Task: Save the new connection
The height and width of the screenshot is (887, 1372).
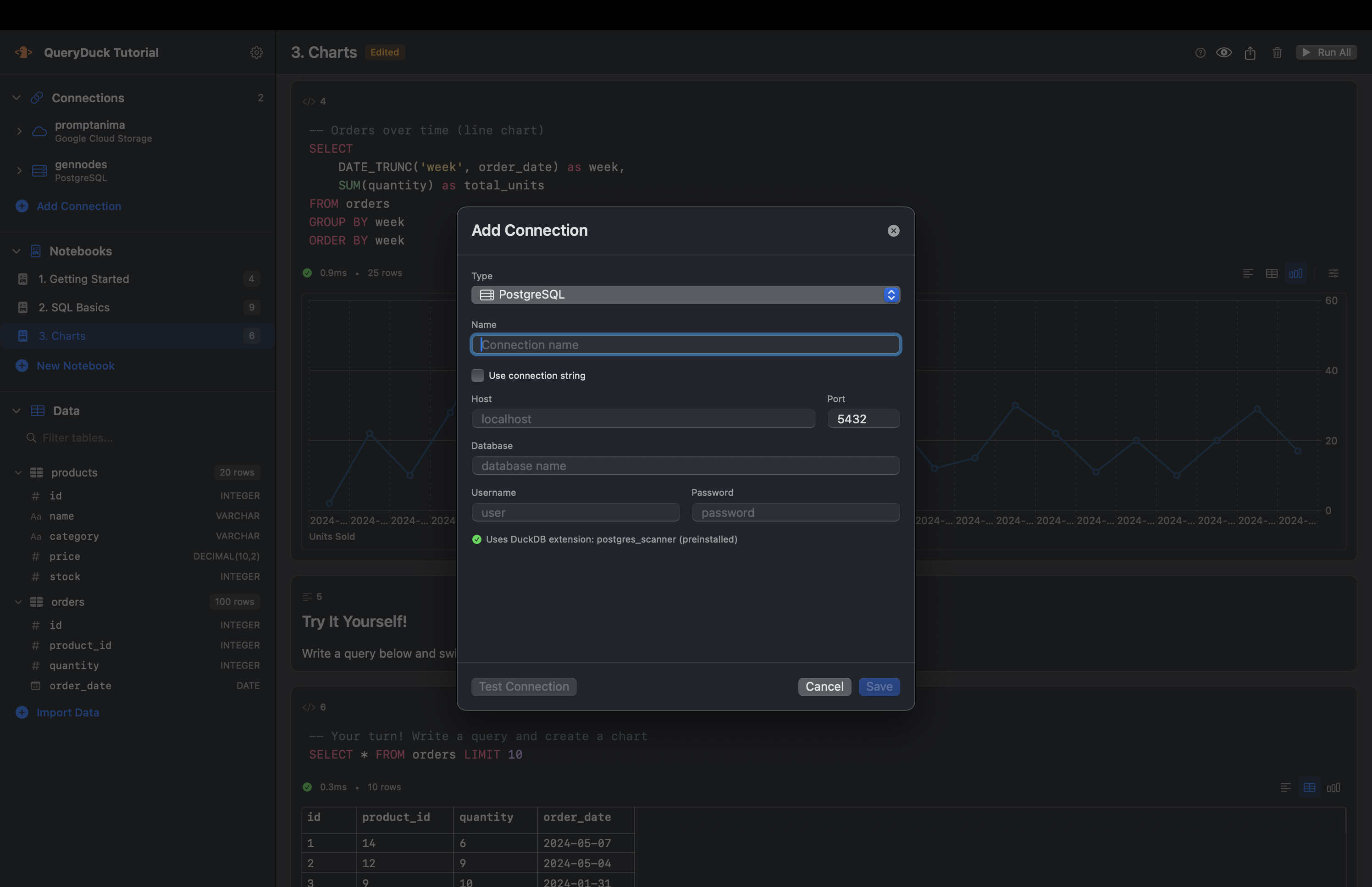Action: click(878, 686)
